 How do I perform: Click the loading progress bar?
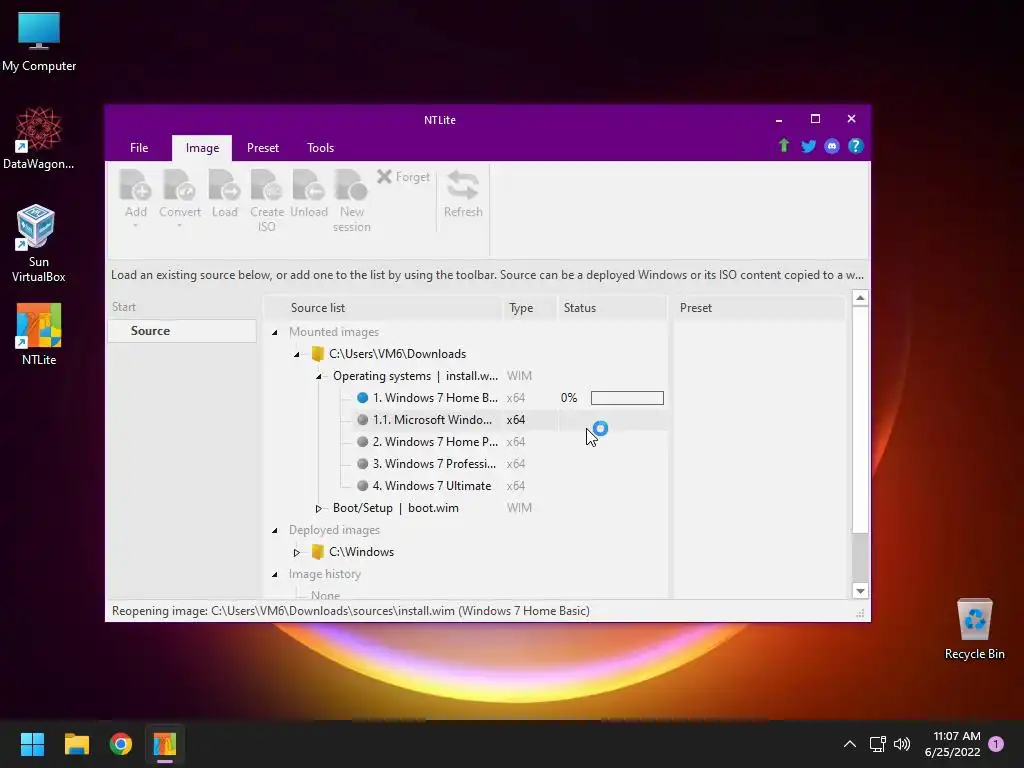pyautogui.click(x=627, y=398)
